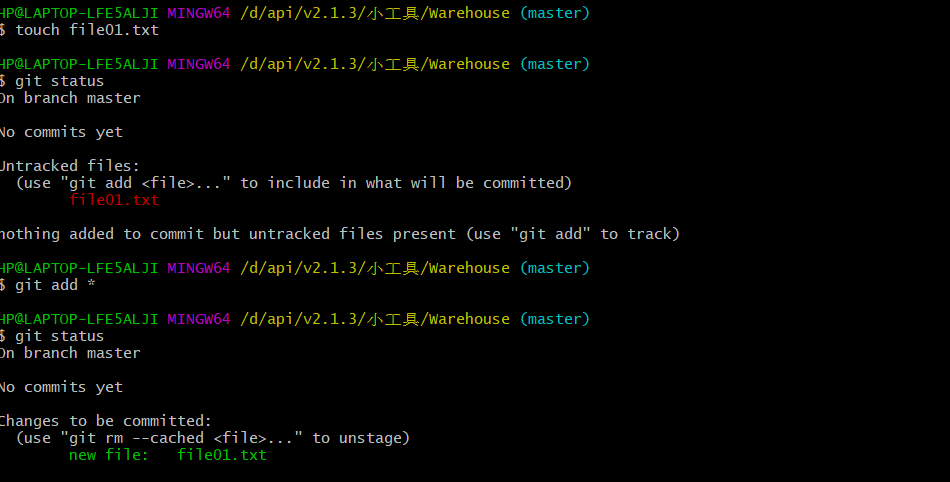Click the cyan (master) label in the first prompt

coord(555,13)
